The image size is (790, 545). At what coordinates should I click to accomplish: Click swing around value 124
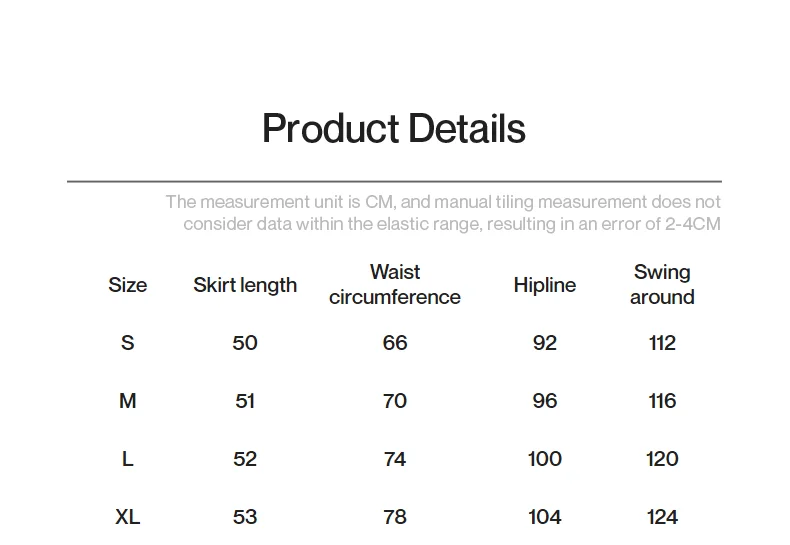tap(662, 517)
